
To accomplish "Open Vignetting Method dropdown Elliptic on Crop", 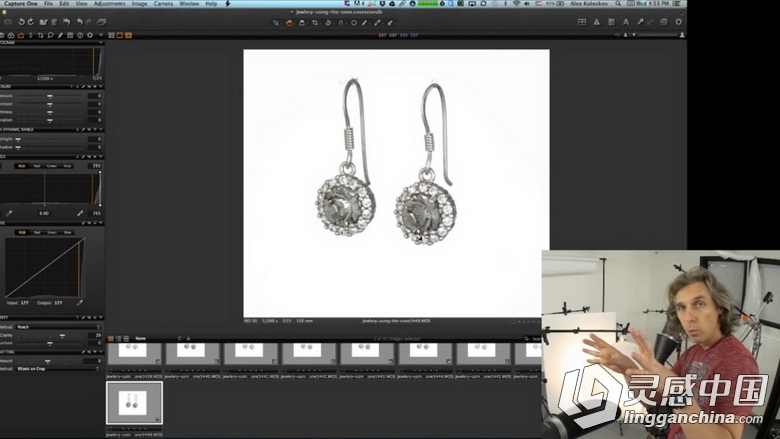I will coord(59,369).
